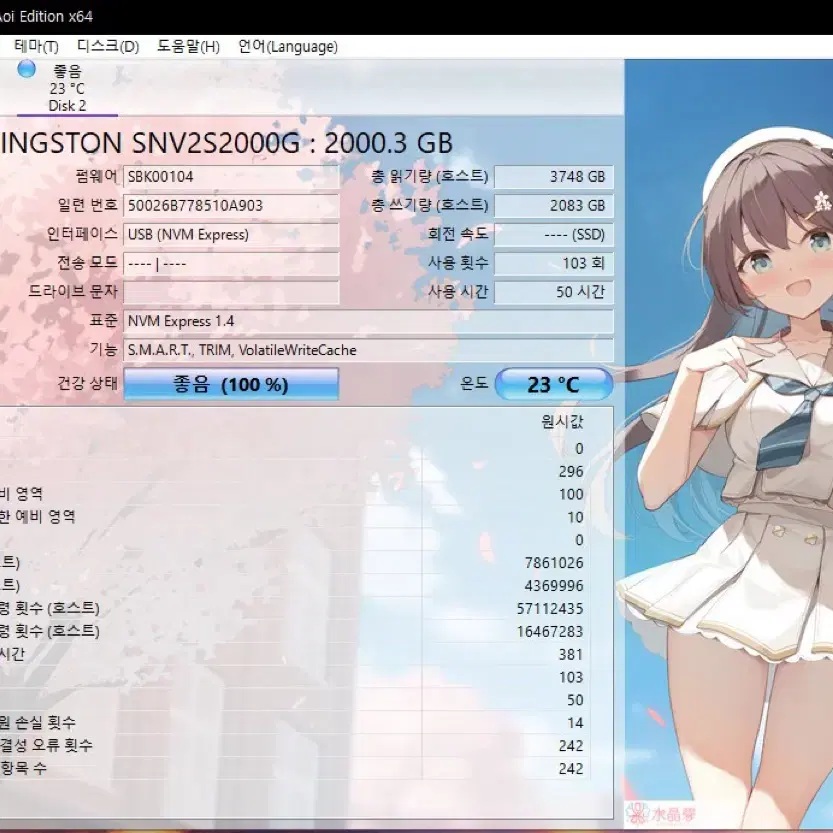Screen dimensions: 833x833
Task: Open the 언어(Language) menu
Action: pos(288,47)
